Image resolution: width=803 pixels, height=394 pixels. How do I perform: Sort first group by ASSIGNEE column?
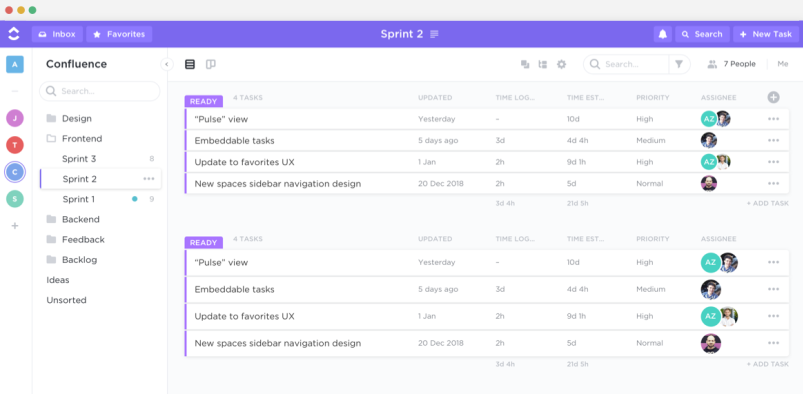[719, 97]
